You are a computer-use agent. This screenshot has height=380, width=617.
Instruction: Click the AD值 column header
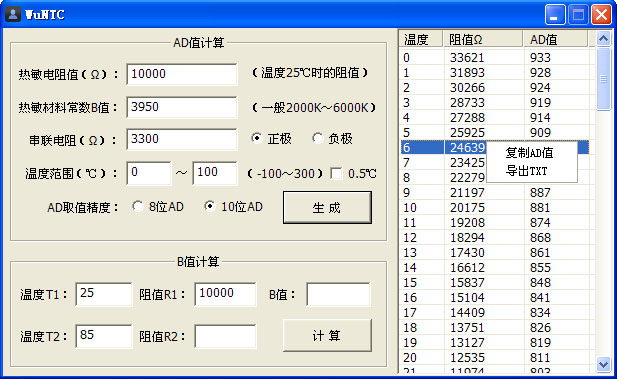point(555,39)
